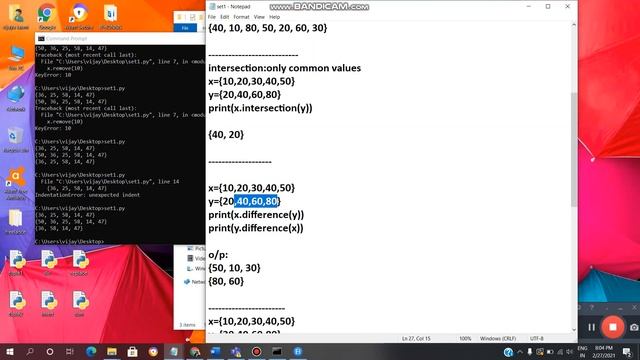The image size is (640, 360).
Task: Open the user folder icon at the desktop's first position
Action: point(16,16)
